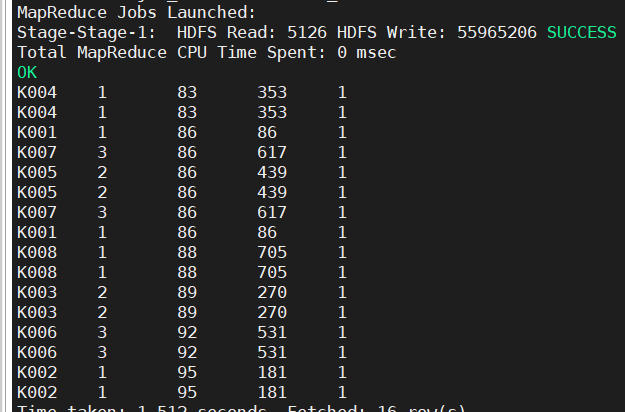This screenshot has width=625, height=412.
Task: Click the HDFS Read value 5126
Action: click(307, 33)
